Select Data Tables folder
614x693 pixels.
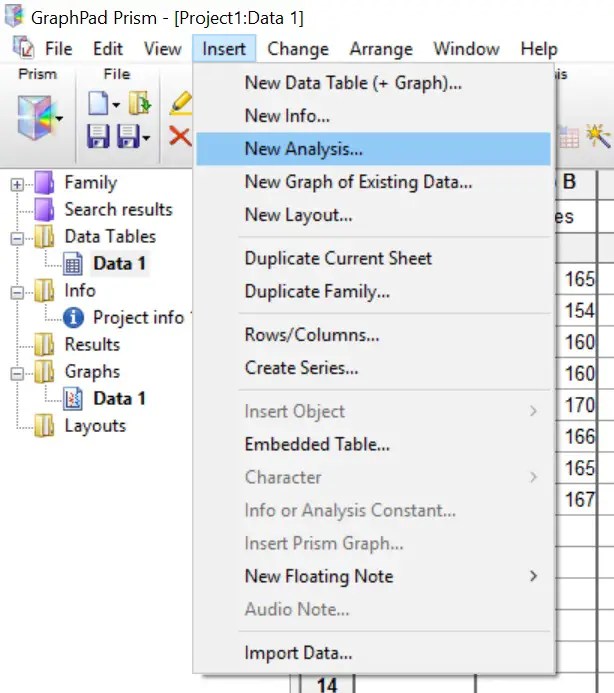tap(110, 236)
